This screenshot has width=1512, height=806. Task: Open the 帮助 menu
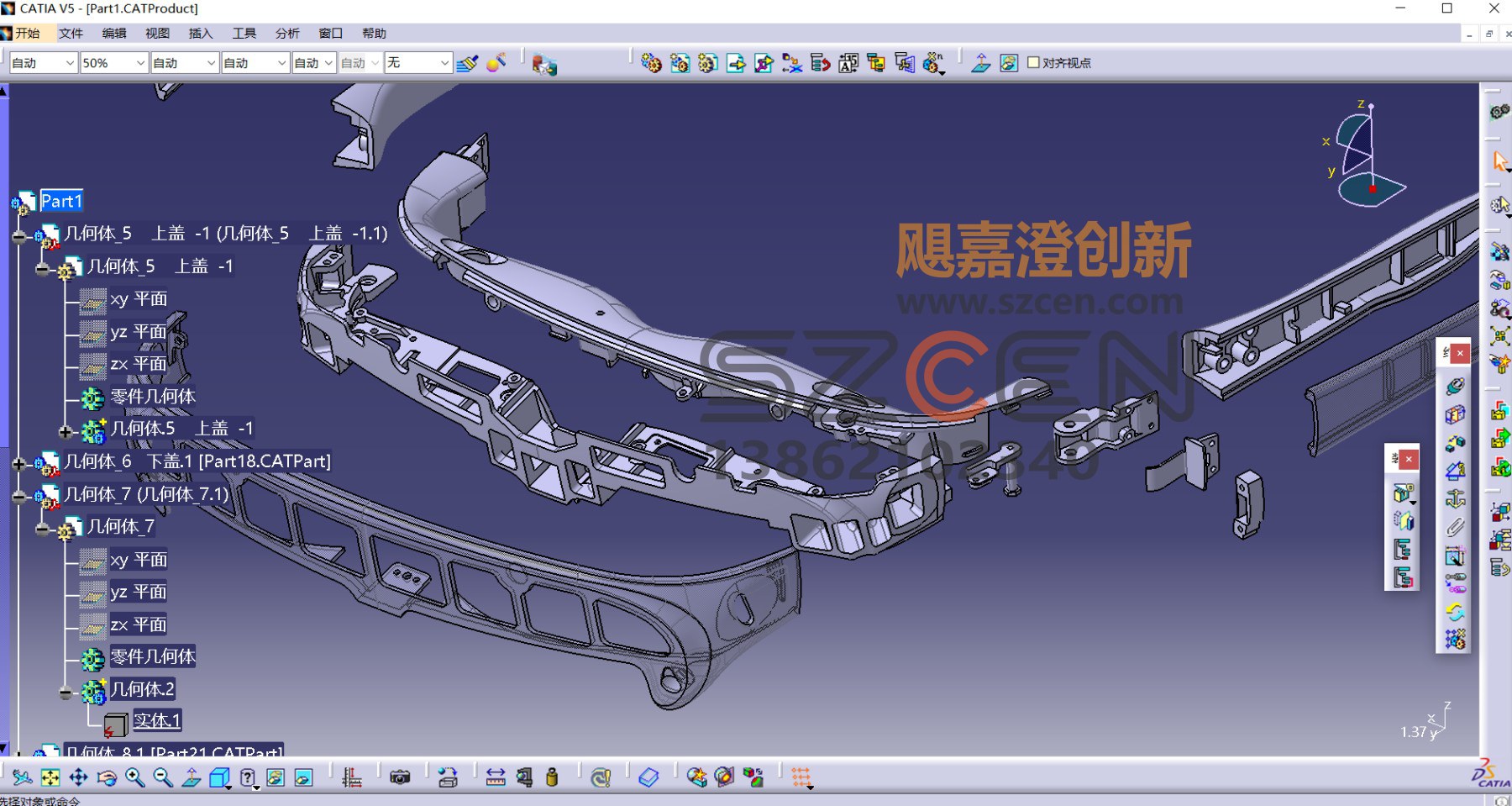pos(374,34)
